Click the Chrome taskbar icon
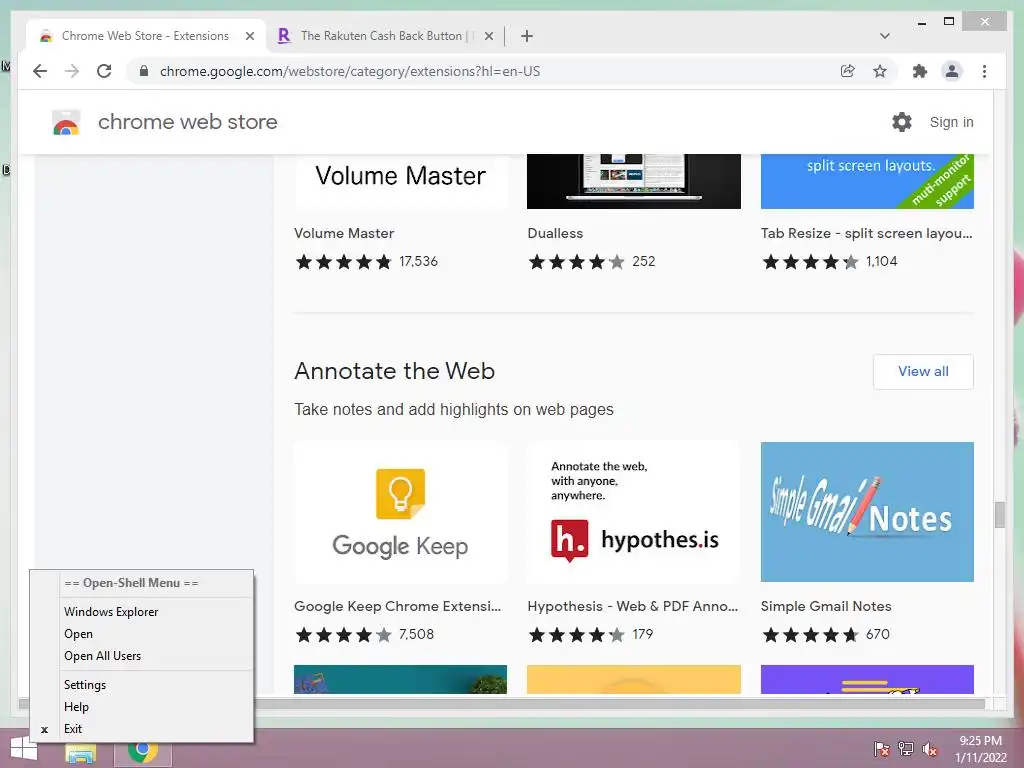1024x768 pixels. (x=143, y=751)
